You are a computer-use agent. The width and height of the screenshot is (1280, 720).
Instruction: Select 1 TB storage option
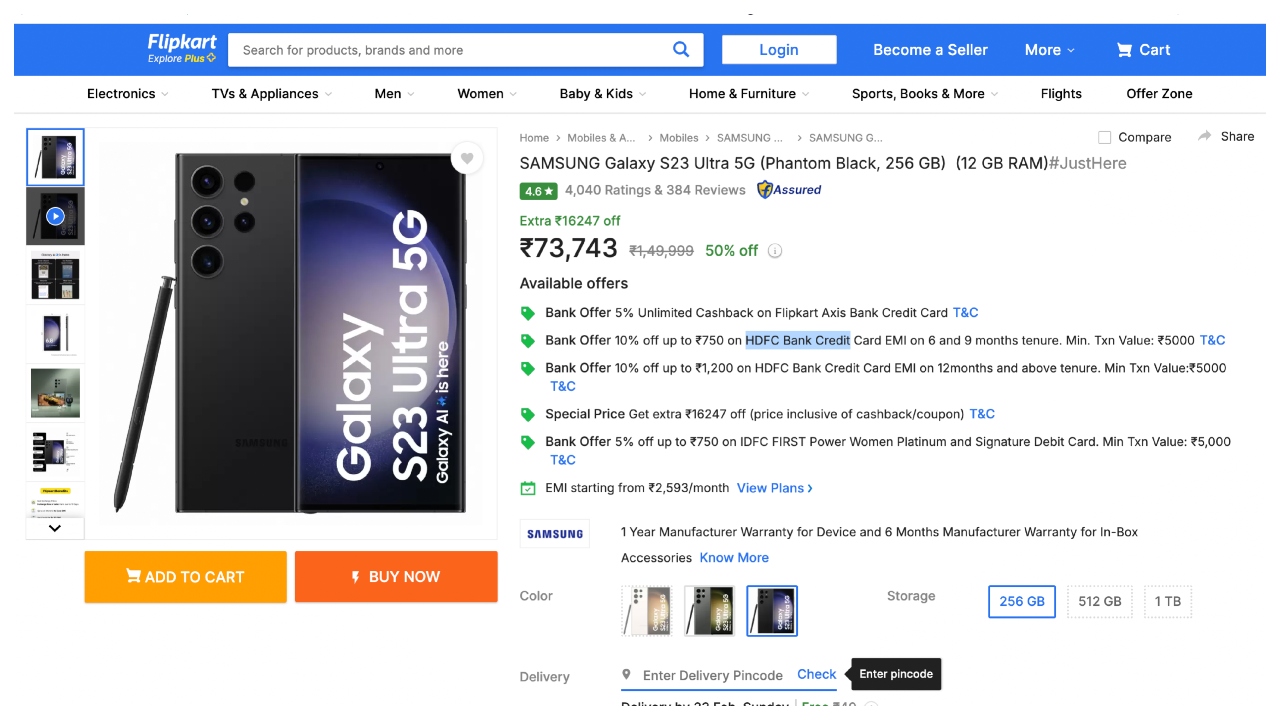pyautogui.click(x=1167, y=601)
